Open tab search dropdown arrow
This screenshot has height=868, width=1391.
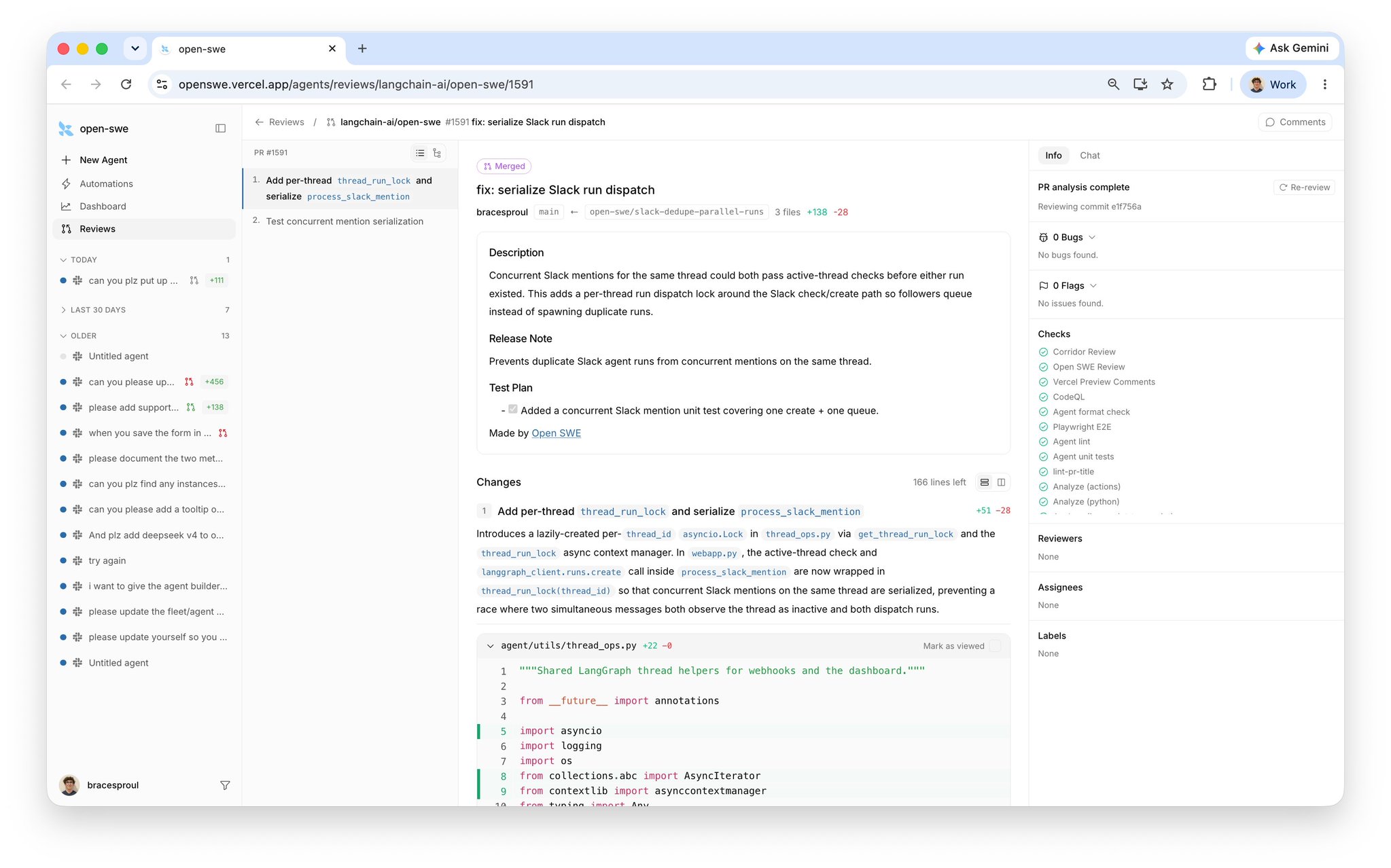click(135, 48)
